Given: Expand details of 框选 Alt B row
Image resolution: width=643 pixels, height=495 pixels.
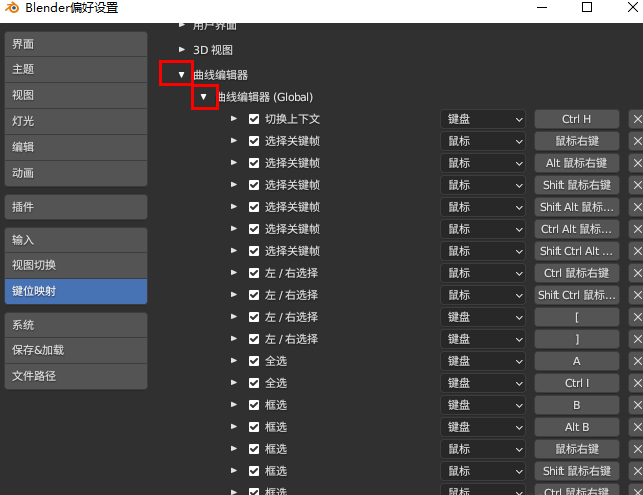Looking at the screenshot, I should pyautogui.click(x=234, y=427).
